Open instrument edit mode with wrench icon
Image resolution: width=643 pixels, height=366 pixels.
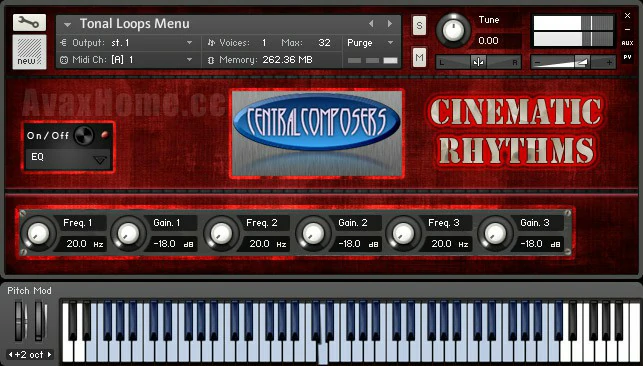pos(29,23)
